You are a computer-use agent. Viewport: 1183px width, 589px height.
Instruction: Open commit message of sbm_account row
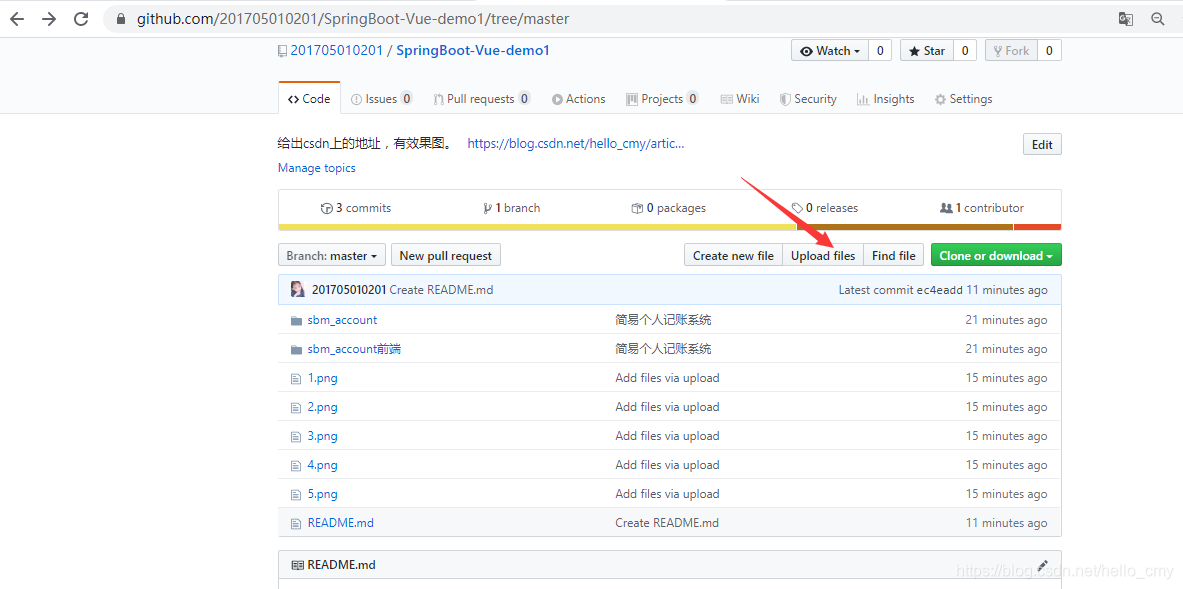(663, 320)
